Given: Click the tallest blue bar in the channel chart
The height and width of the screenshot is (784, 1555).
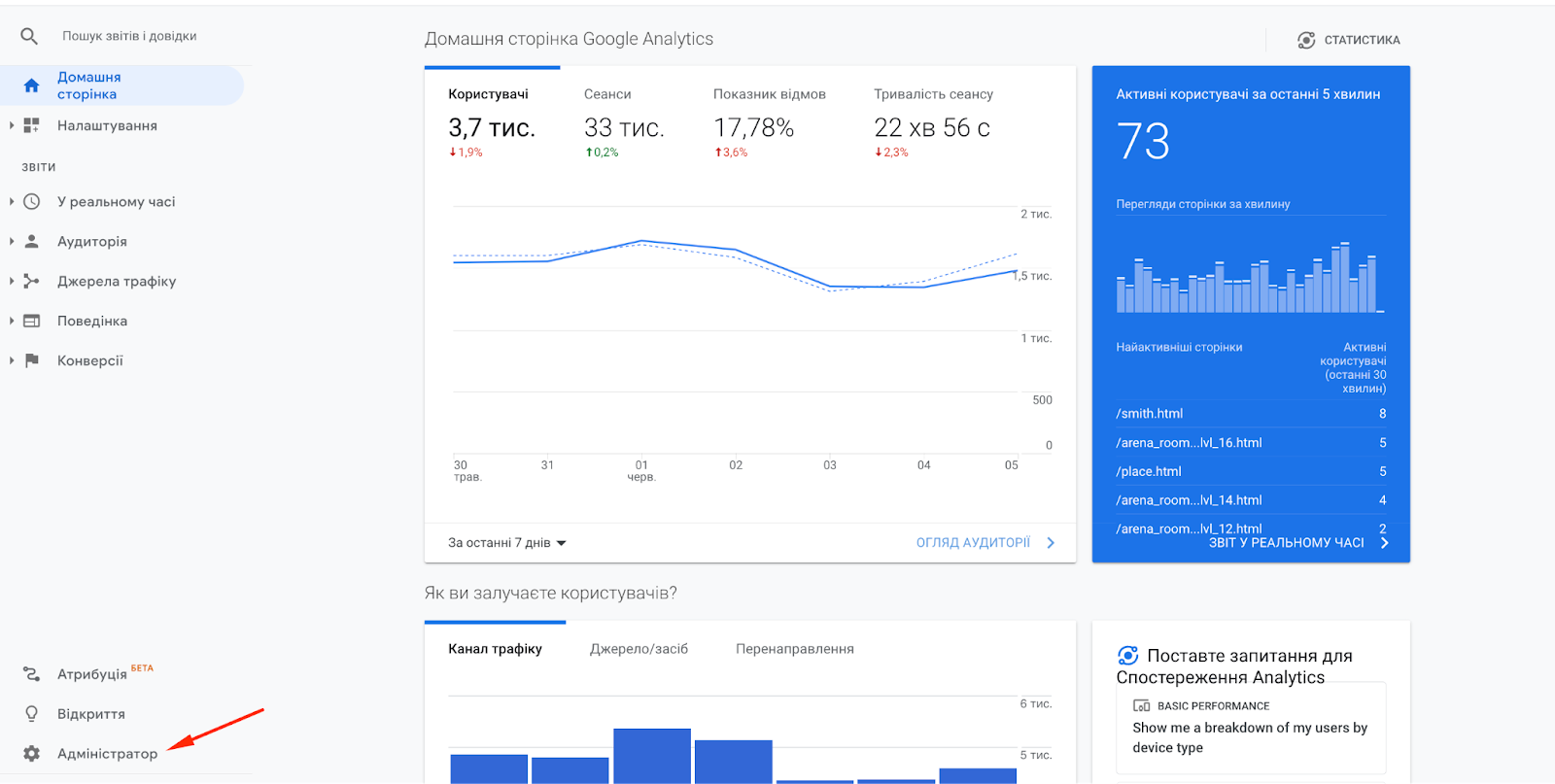Looking at the screenshot, I should (x=652, y=756).
